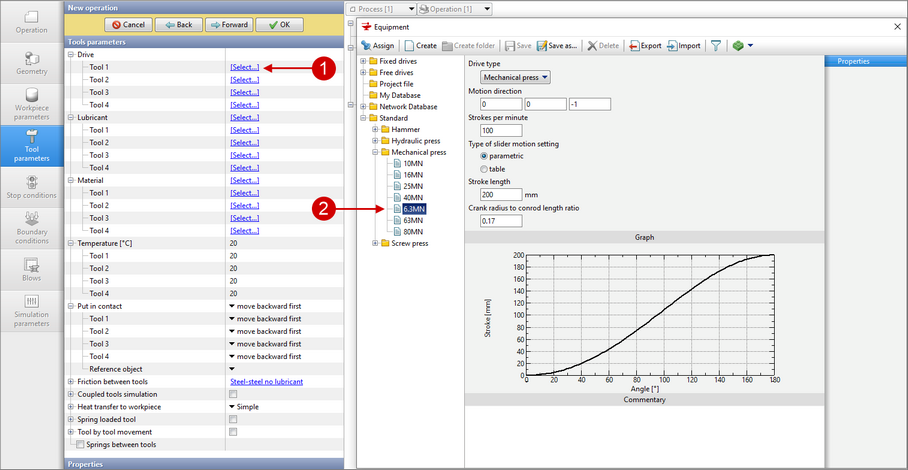The width and height of the screenshot is (908, 470).
Task: Open the Blows sidebar panel
Action: [x=31, y=270]
